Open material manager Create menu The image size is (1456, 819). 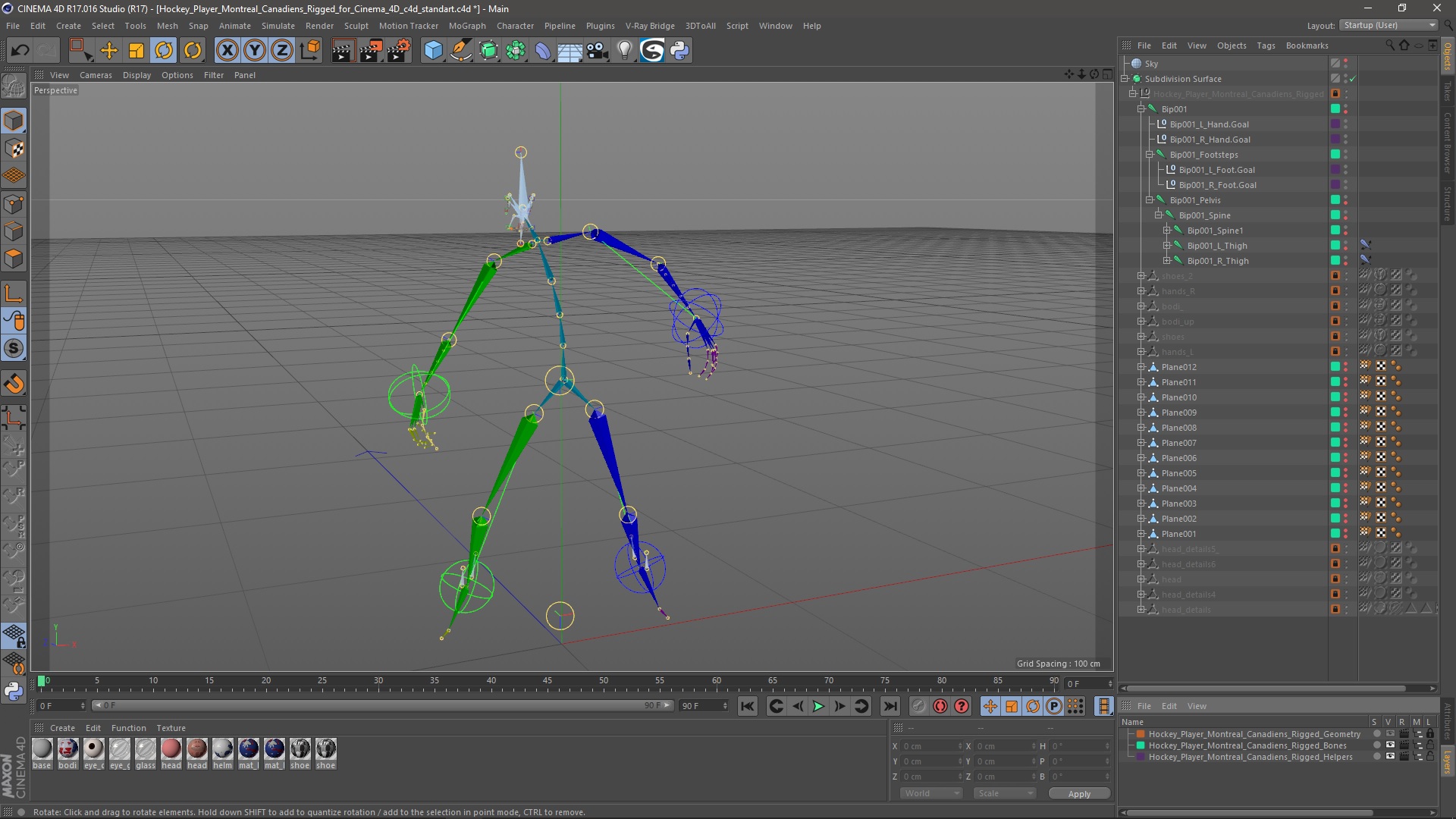[62, 728]
